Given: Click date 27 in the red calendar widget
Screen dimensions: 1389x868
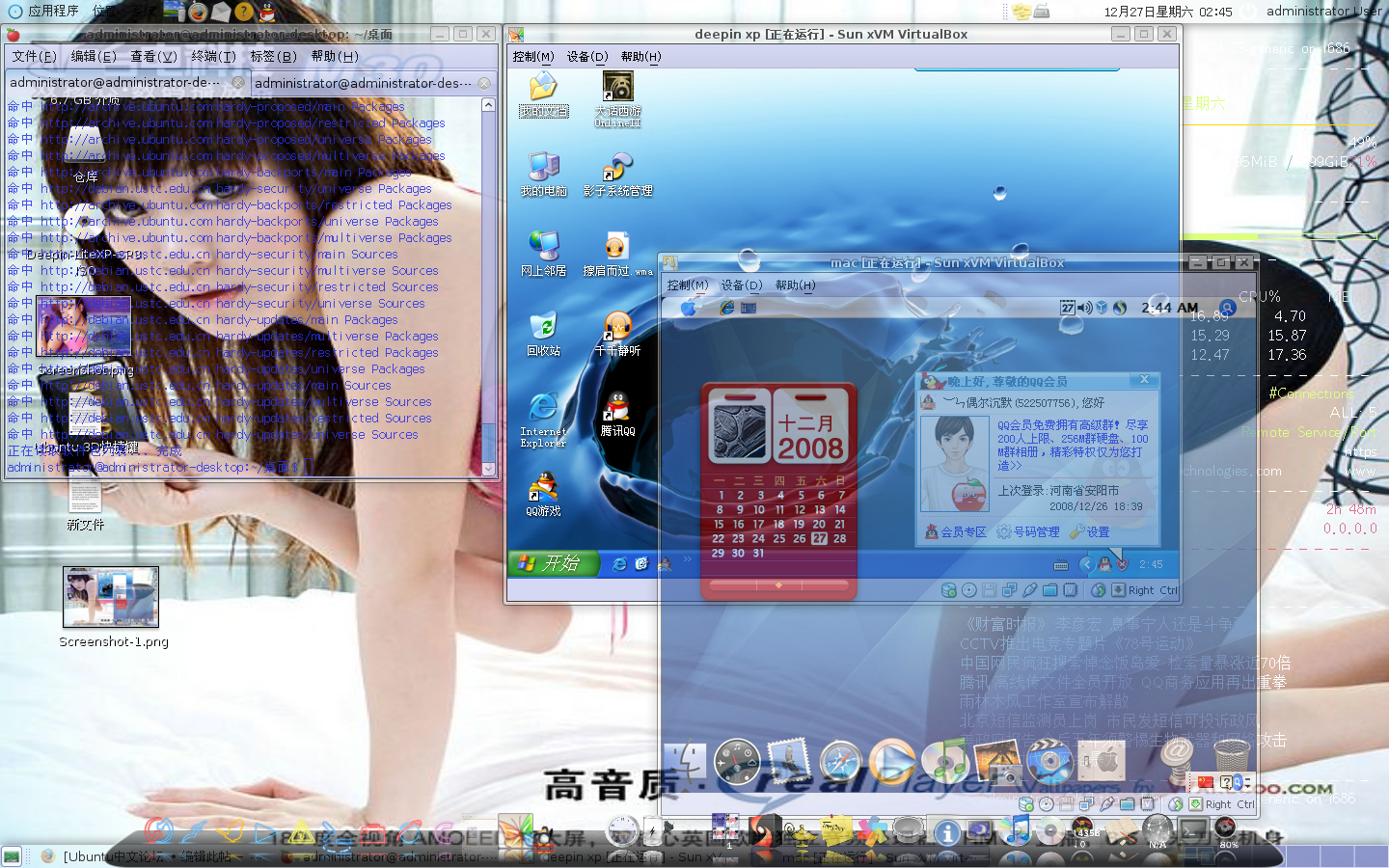Looking at the screenshot, I should (819, 538).
